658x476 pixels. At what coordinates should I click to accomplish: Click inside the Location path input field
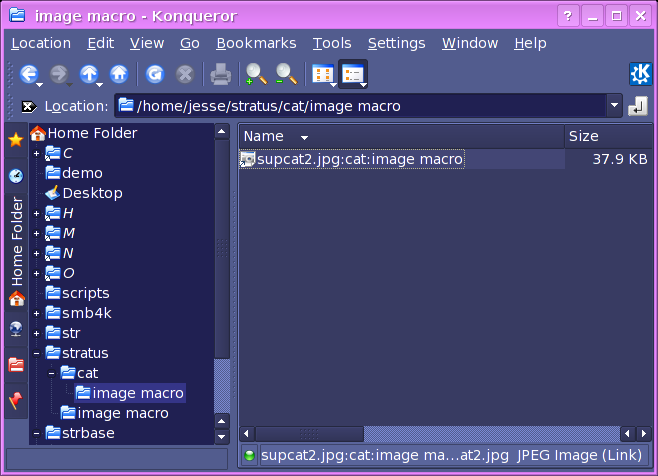pyautogui.click(x=361, y=106)
